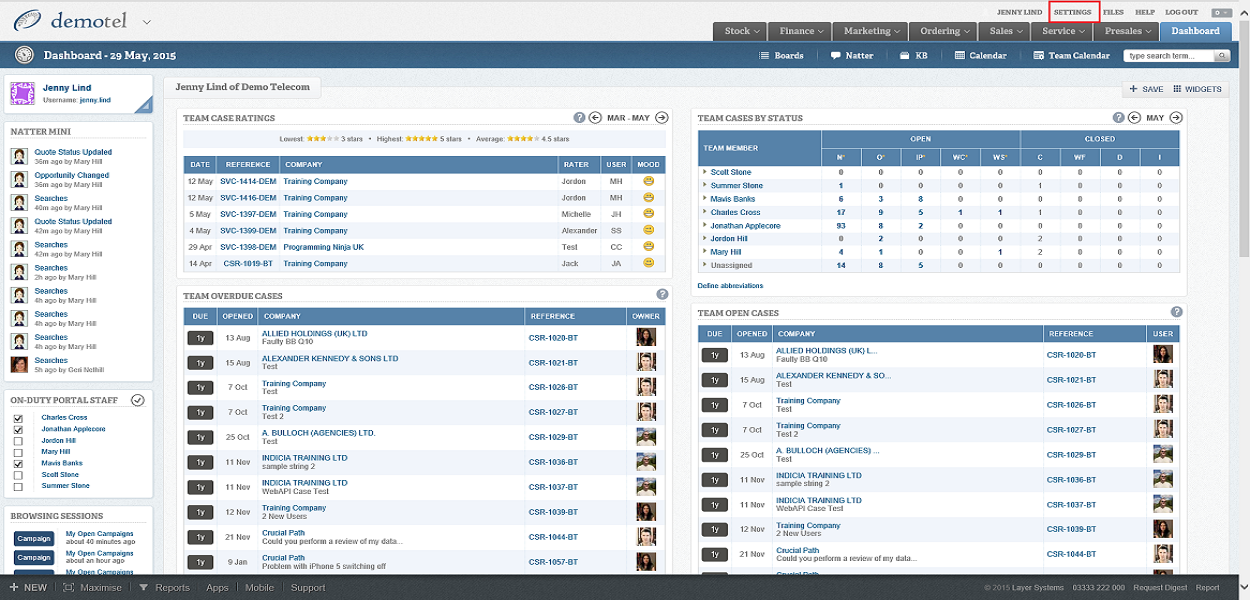Click Maximise in the bottom bar
1250x600 pixels.
click(x=92, y=588)
